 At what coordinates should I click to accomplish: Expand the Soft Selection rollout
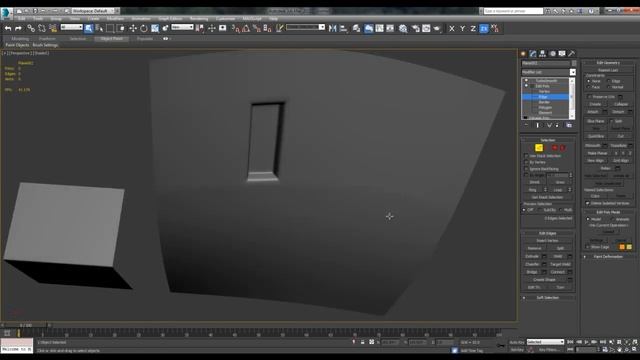(548, 298)
